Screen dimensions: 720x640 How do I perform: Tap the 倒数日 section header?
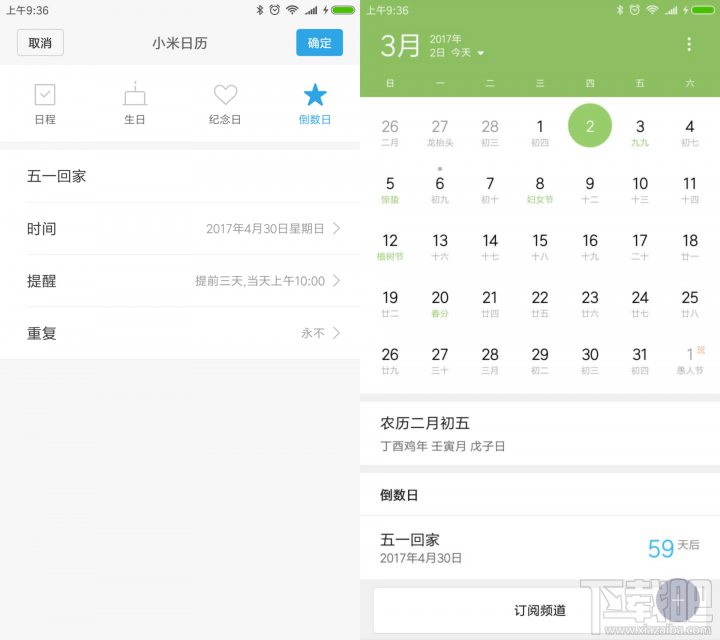tap(399, 495)
